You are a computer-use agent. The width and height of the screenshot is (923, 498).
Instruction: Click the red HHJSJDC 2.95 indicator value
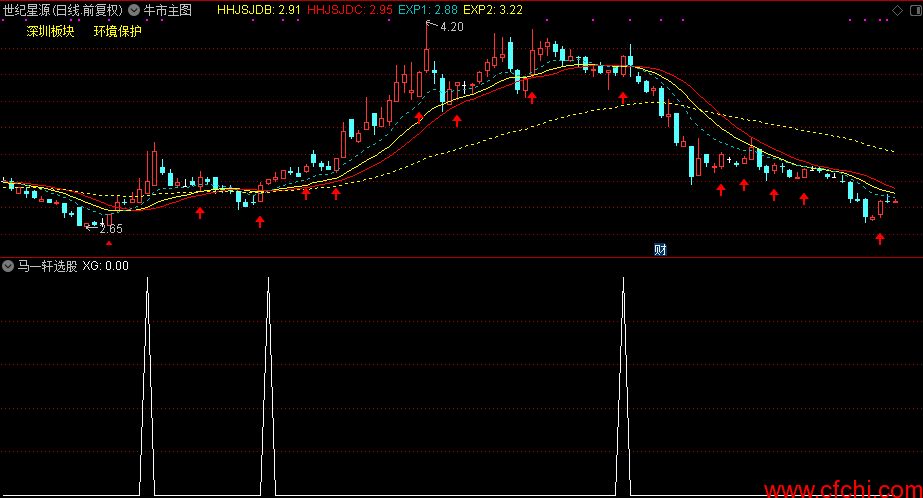350,10
